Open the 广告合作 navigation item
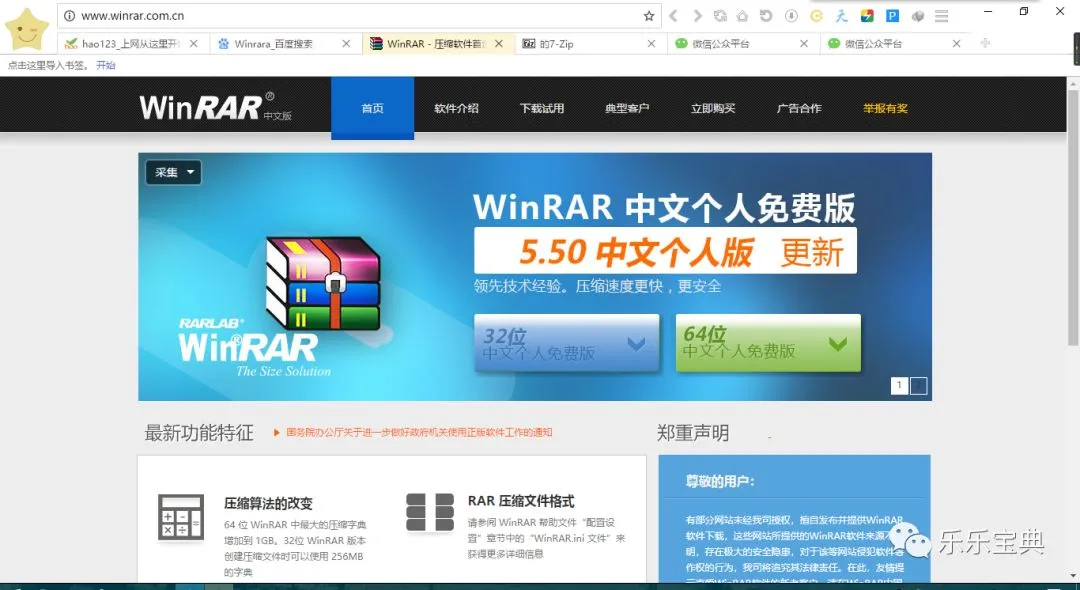 799,108
